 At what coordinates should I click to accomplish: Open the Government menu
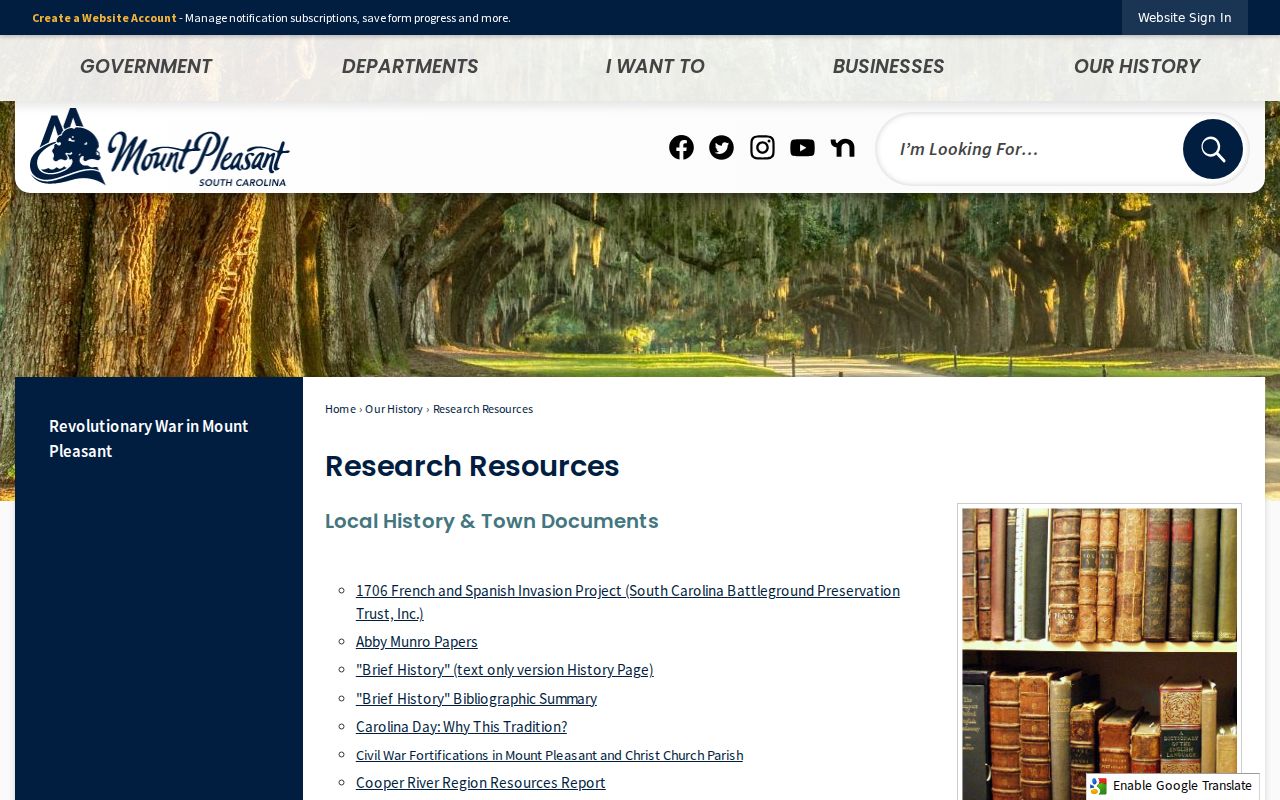point(146,66)
